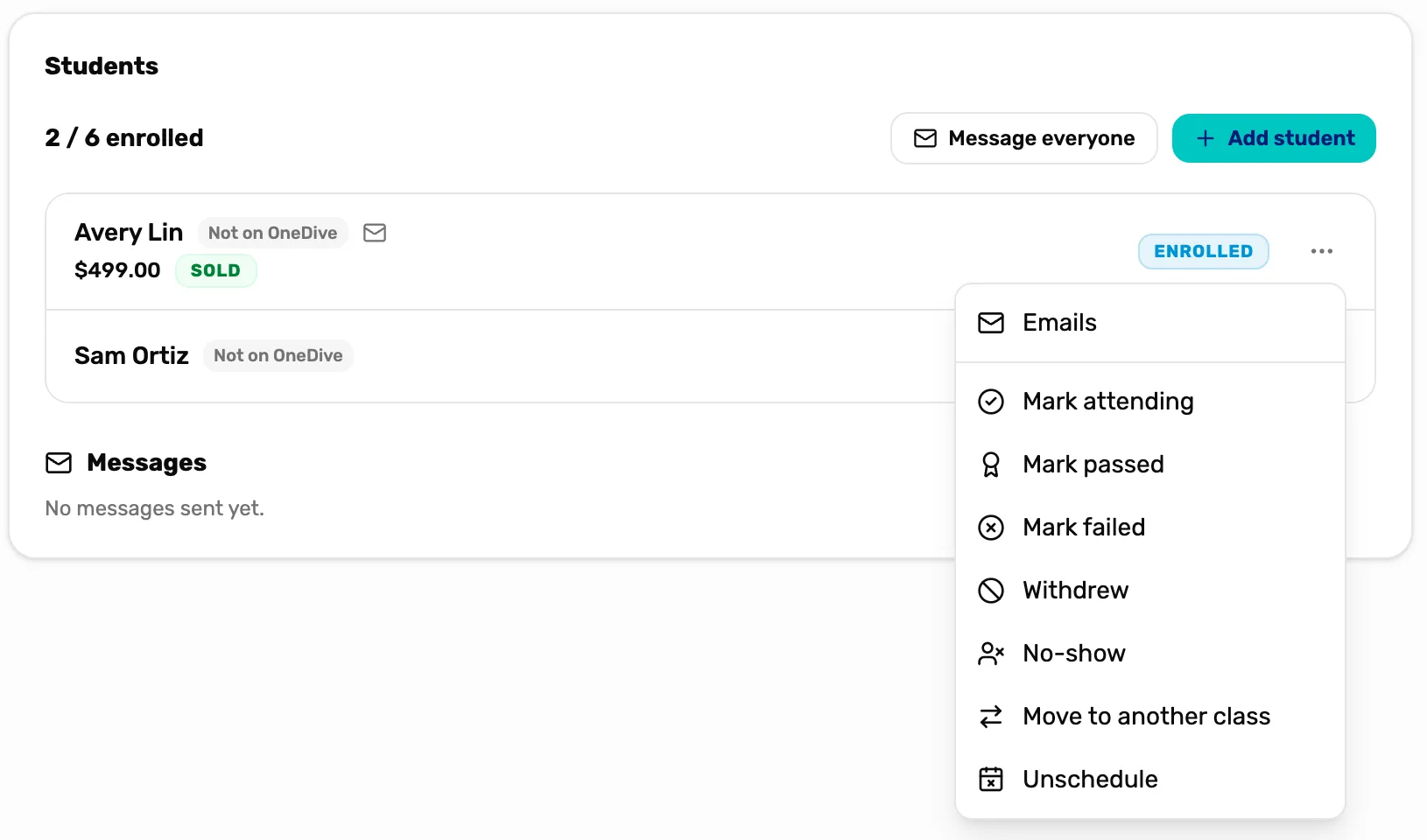This screenshot has width=1427, height=840.
Task: Choose Mark failed in the menu
Action: 1149,528
